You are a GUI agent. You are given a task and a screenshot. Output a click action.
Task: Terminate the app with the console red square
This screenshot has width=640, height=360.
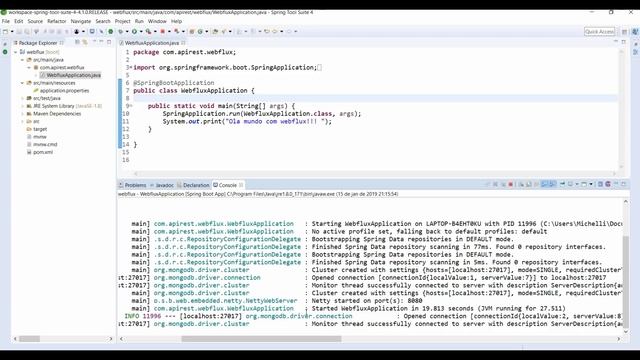510,184
